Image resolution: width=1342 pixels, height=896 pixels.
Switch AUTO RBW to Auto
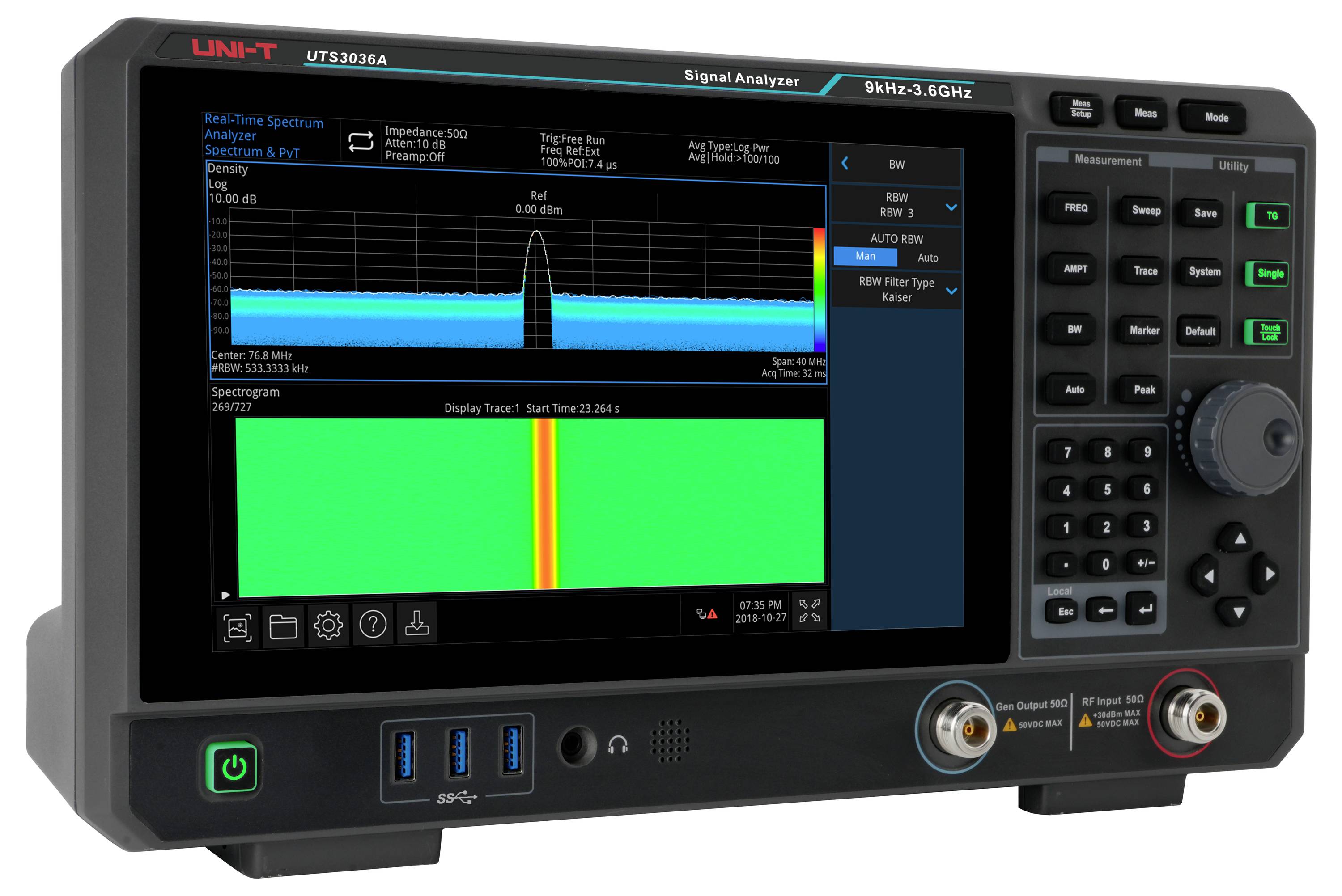(929, 257)
